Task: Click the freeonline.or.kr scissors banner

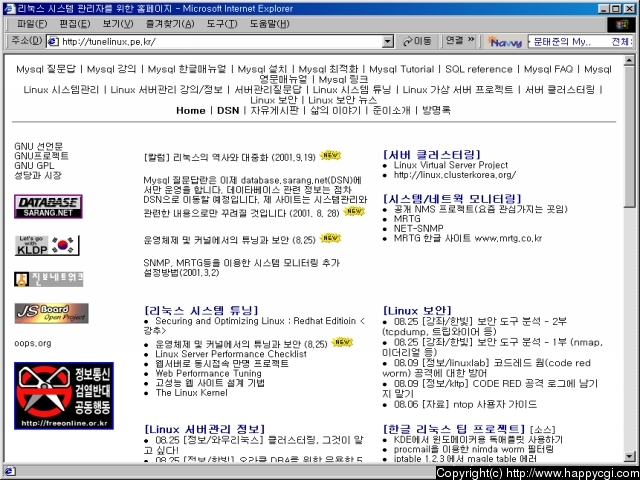Action: coord(64,396)
